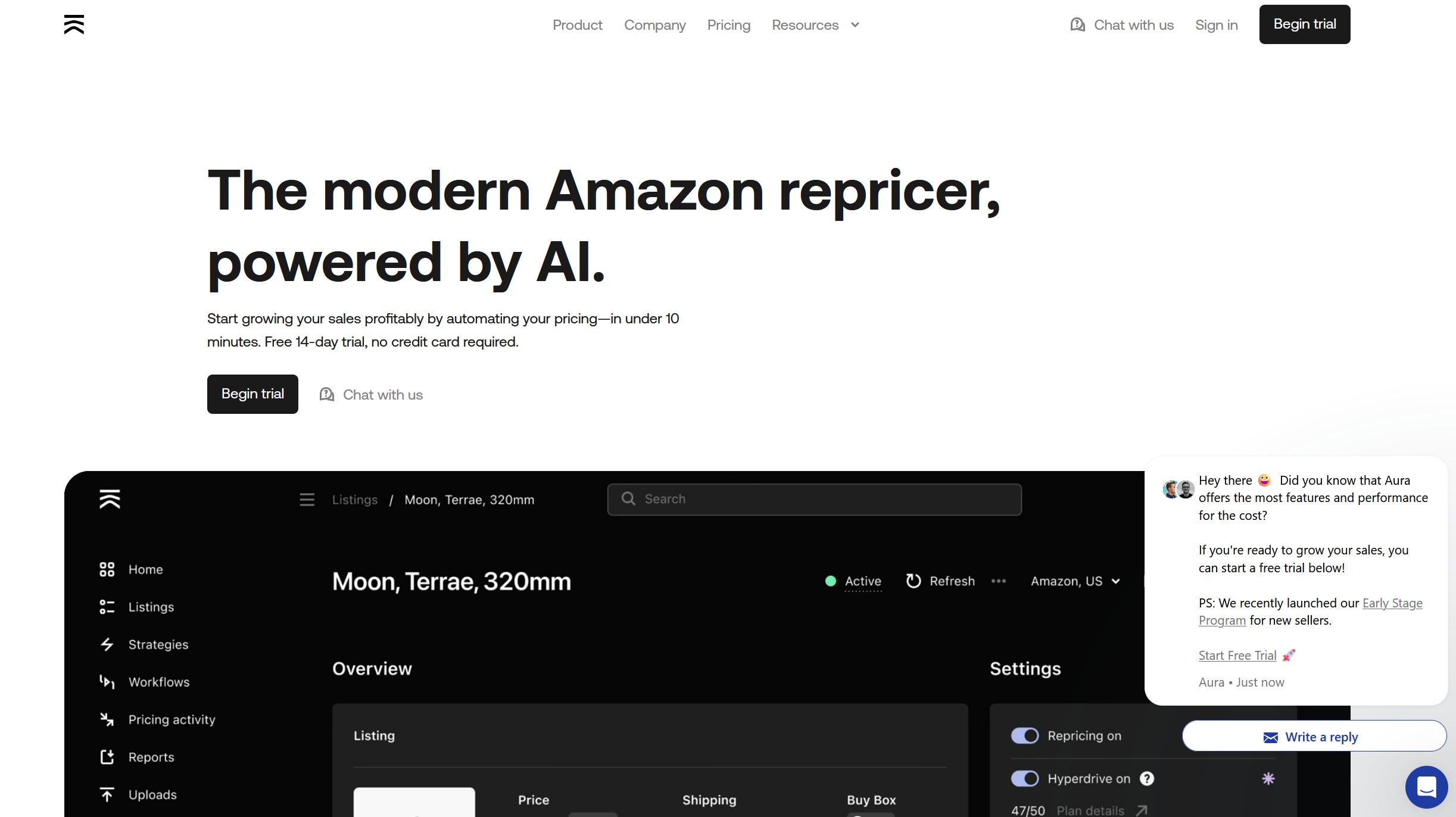Click the Refresh icon on Moon Terrae listing

pos(912,580)
